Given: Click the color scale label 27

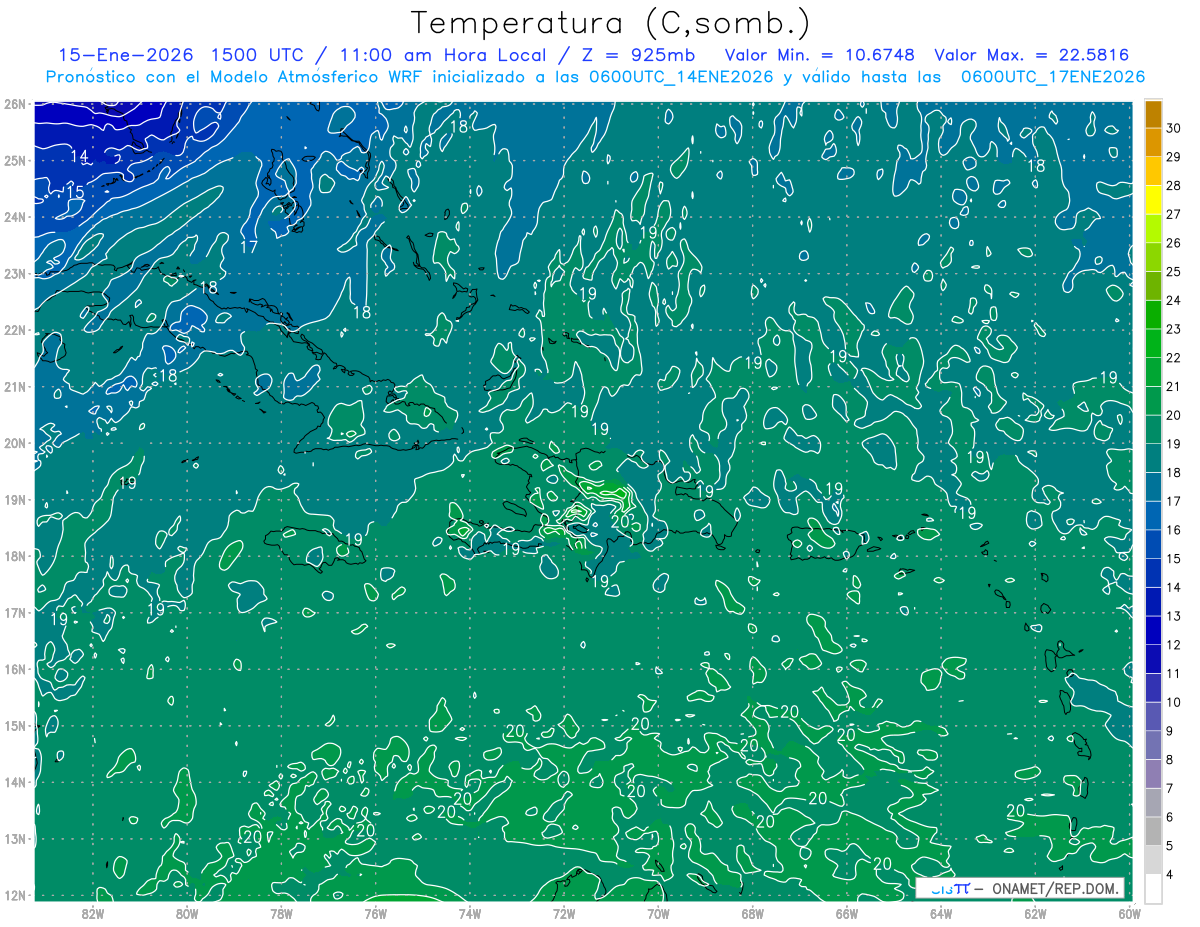Looking at the screenshot, I should click(x=1174, y=214).
